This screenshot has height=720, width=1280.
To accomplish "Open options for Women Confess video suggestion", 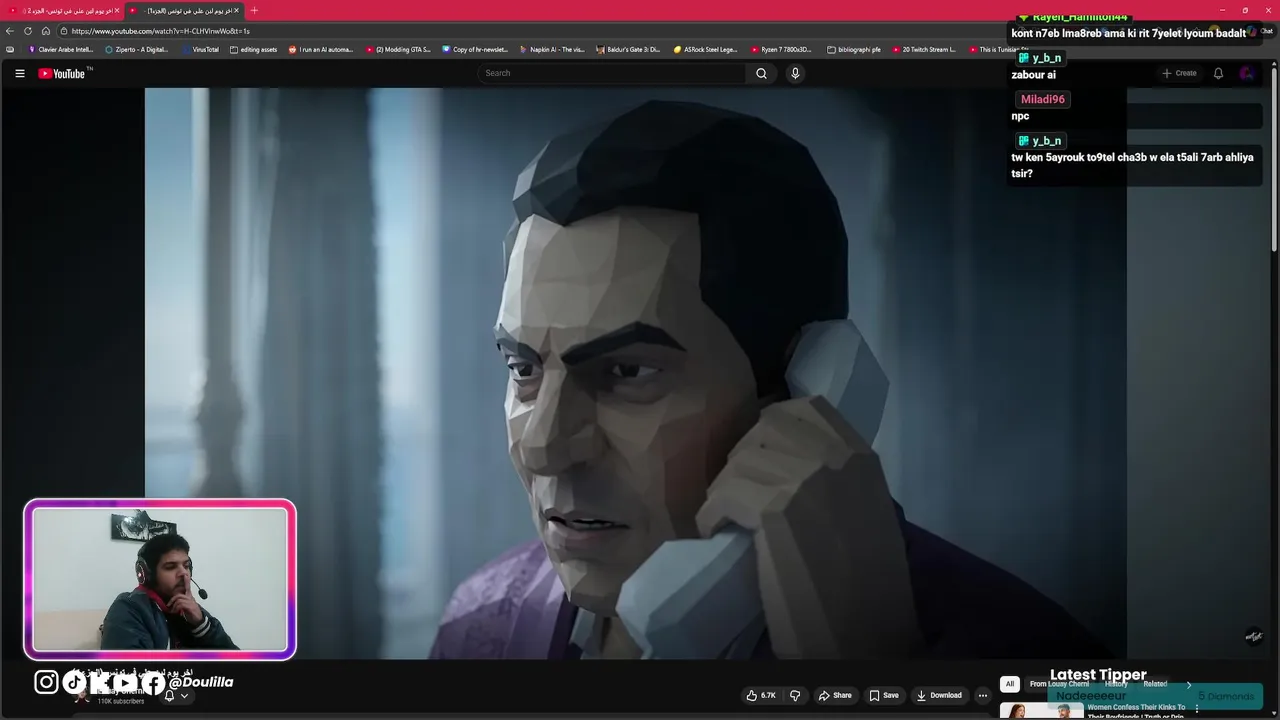I will pyautogui.click(x=1197, y=708).
